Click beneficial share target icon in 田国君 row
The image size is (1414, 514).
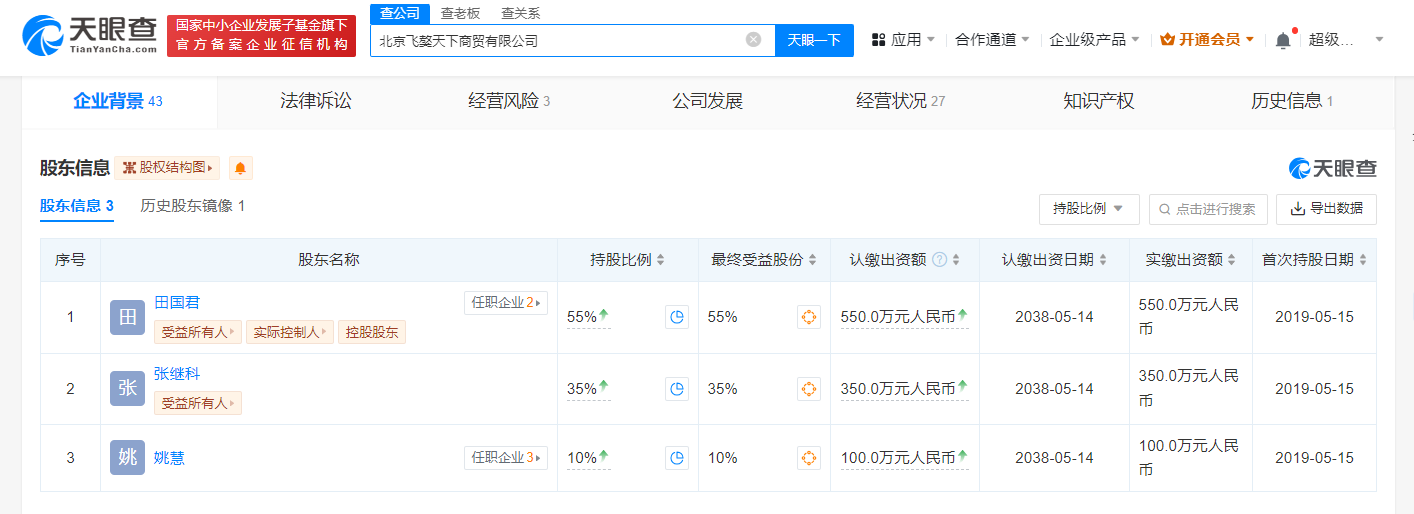click(x=808, y=317)
